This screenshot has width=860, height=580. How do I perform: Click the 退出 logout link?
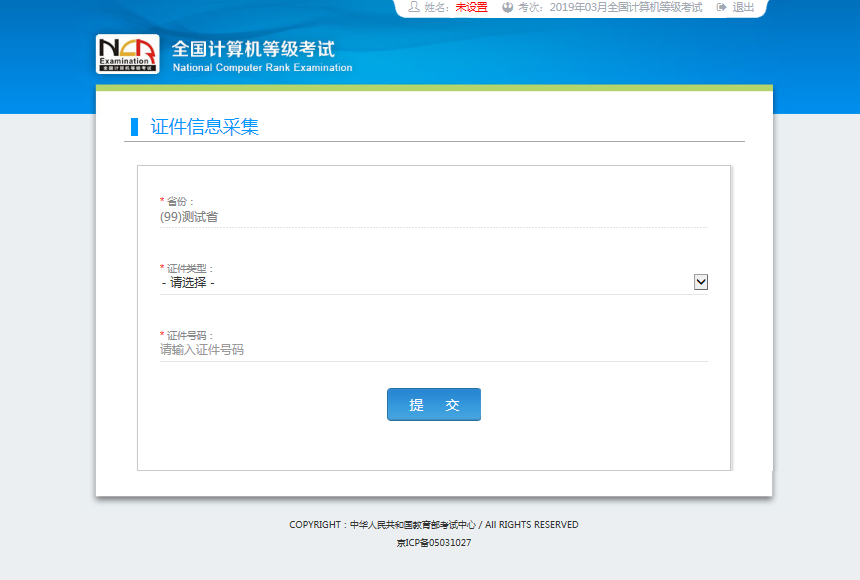click(743, 7)
